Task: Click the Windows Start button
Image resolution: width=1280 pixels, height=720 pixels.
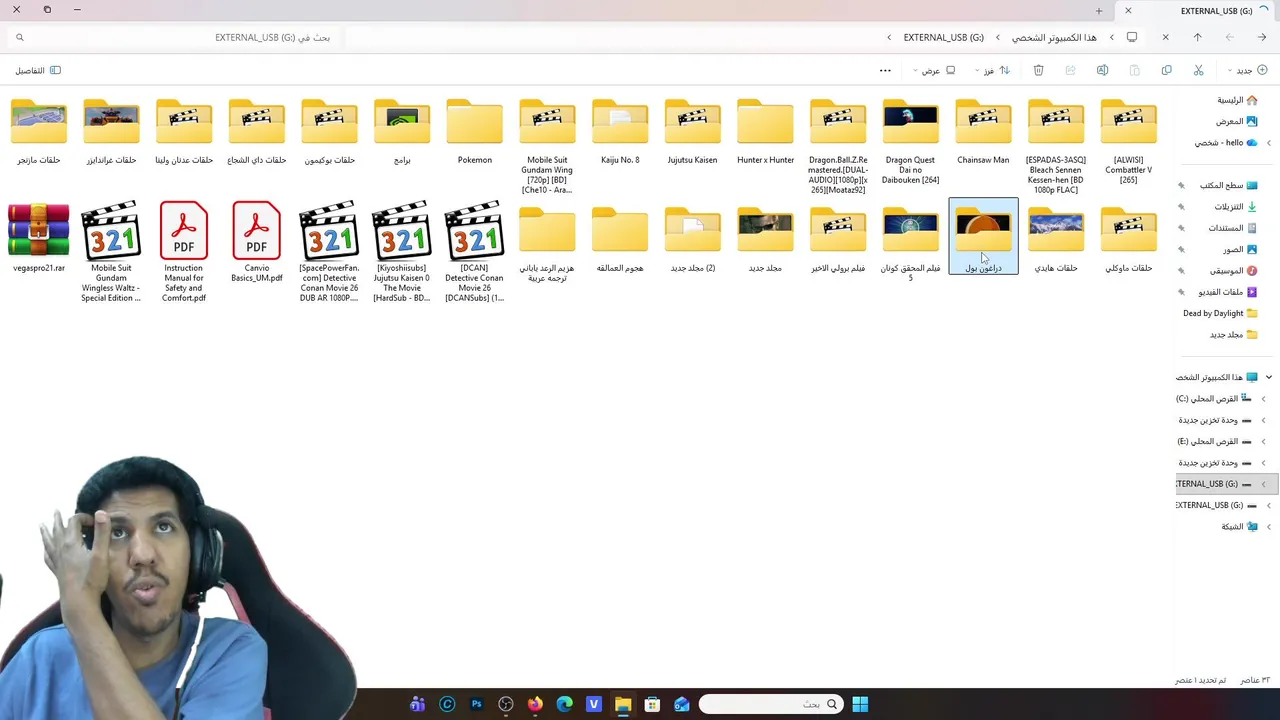Action: tap(860, 705)
